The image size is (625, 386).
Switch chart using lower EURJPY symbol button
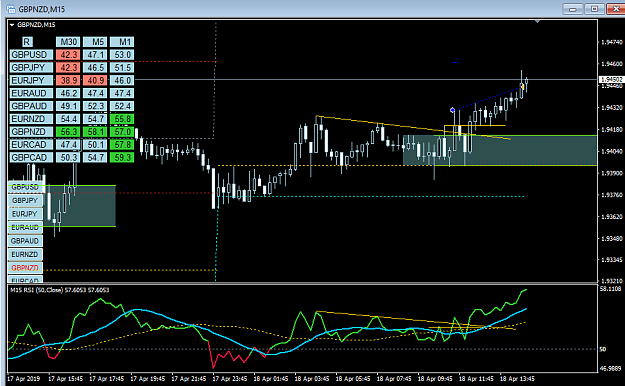(25, 214)
